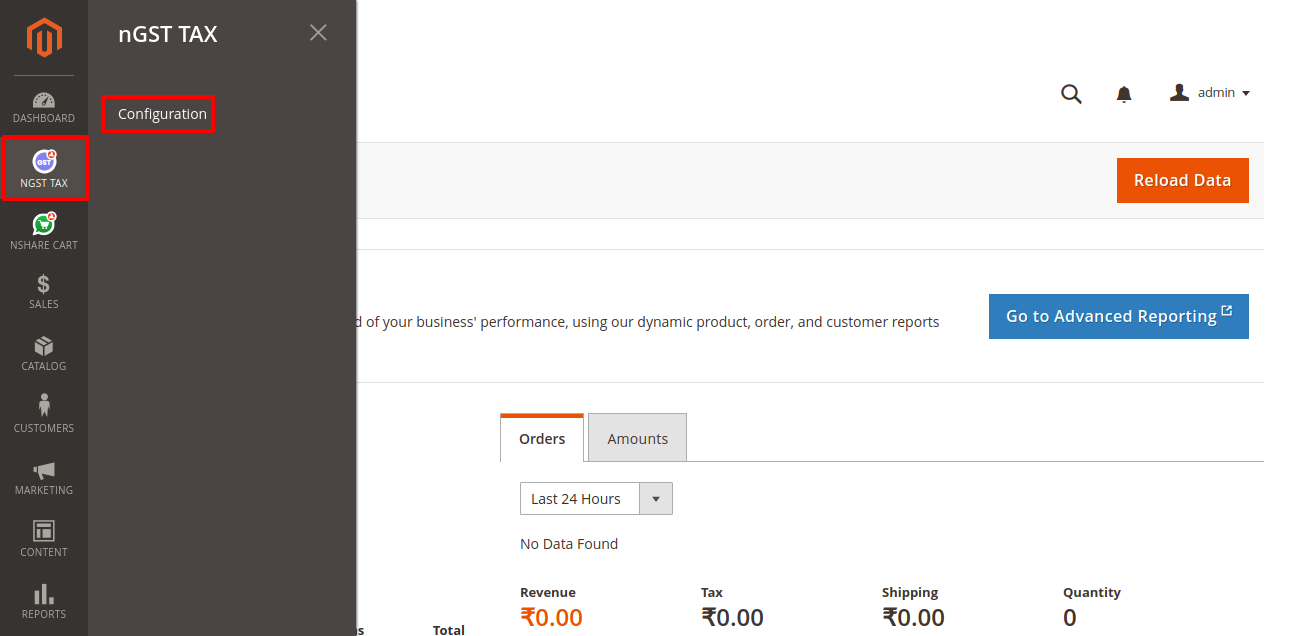The image size is (1294, 636).
Task: Open the notifications bell icon
Action: [x=1124, y=94]
